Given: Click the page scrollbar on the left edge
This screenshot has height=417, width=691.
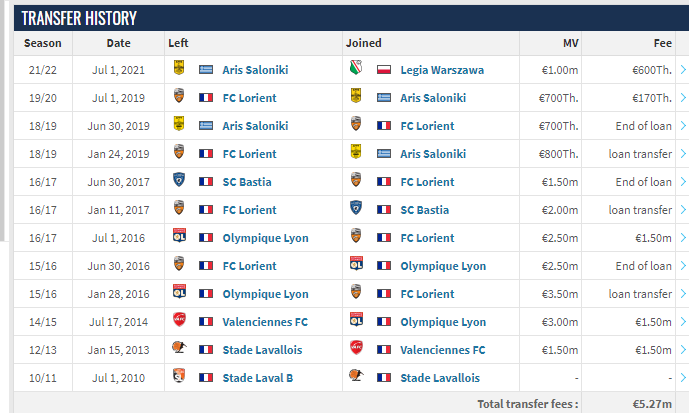Looking at the screenshot, I should tap(2, 121).
